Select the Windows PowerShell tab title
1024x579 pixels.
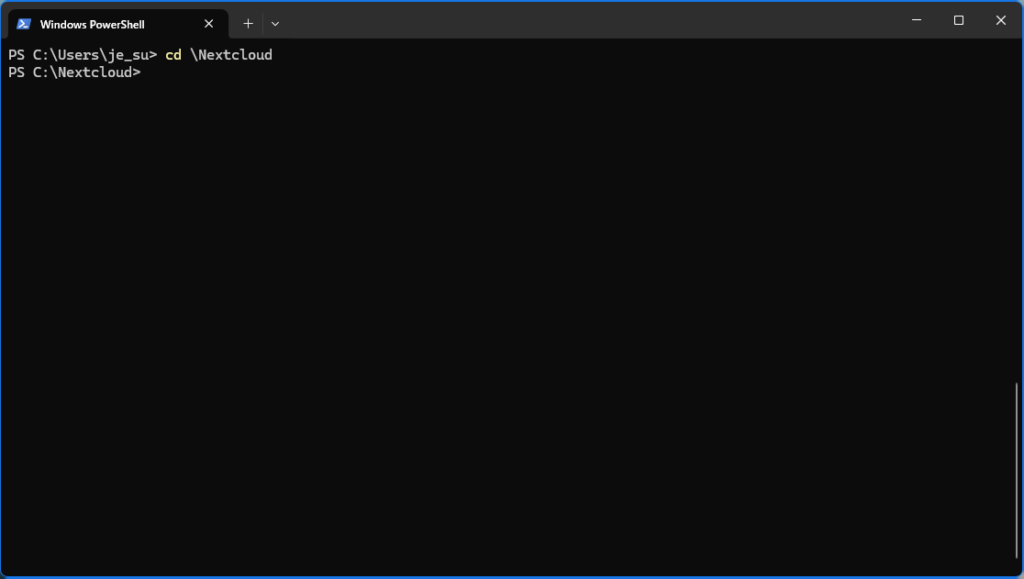coord(92,24)
